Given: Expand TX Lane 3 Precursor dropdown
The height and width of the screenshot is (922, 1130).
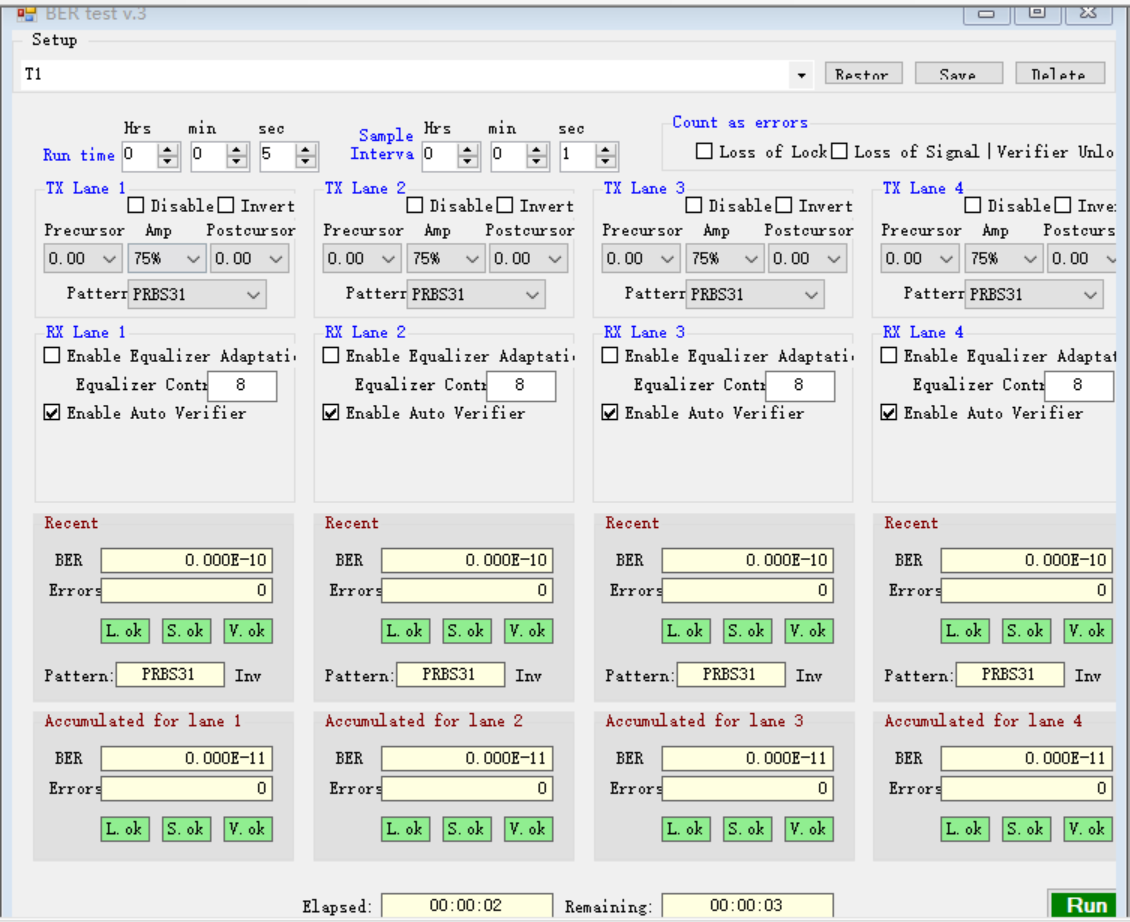Looking at the screenshot, I should pos(641,258).
